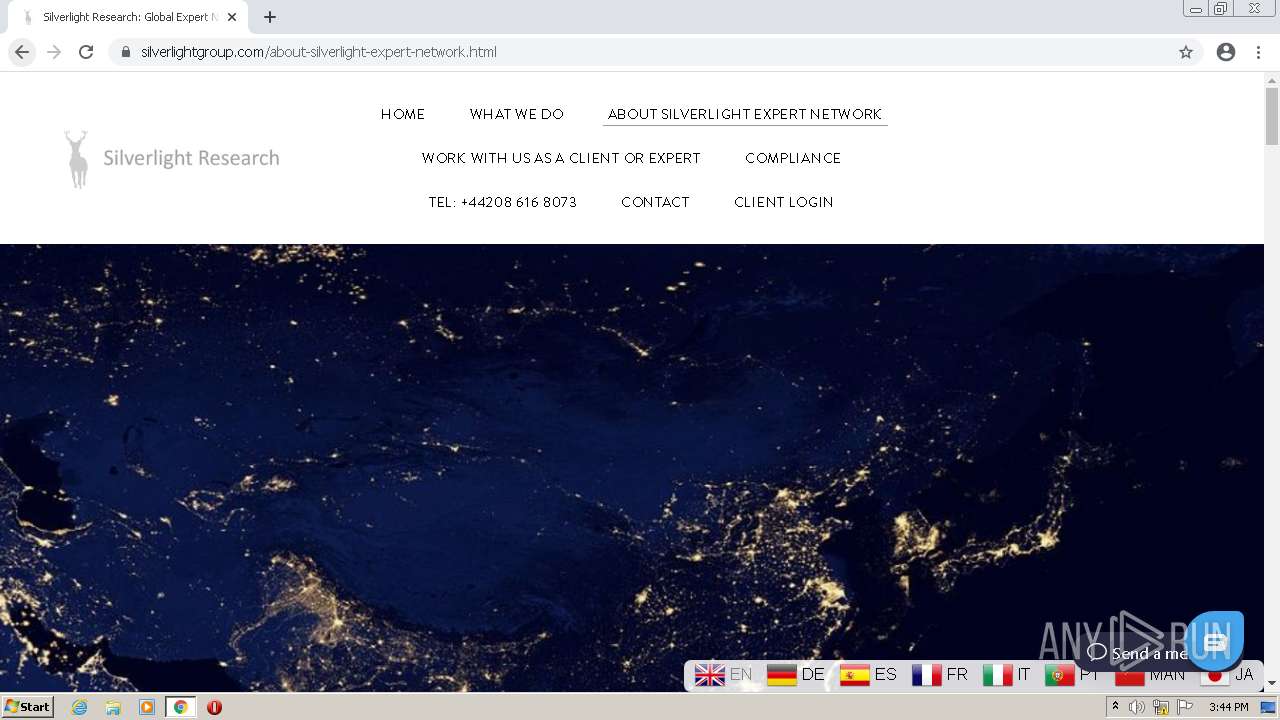Open the COMPLIANCE page
The width and height of the screenshot is (1280, 720).
point(793,158)
